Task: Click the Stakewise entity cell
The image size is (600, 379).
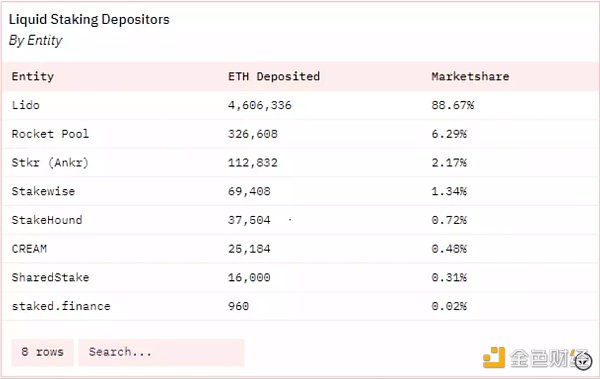Action: tap(43, 191)
